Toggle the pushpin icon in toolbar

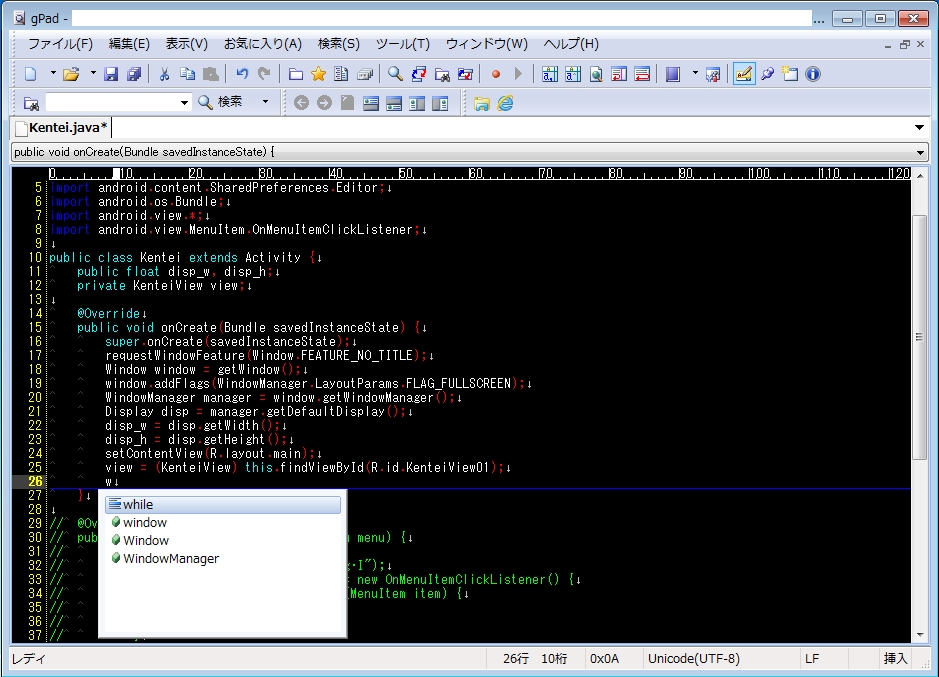pos(767,74)
